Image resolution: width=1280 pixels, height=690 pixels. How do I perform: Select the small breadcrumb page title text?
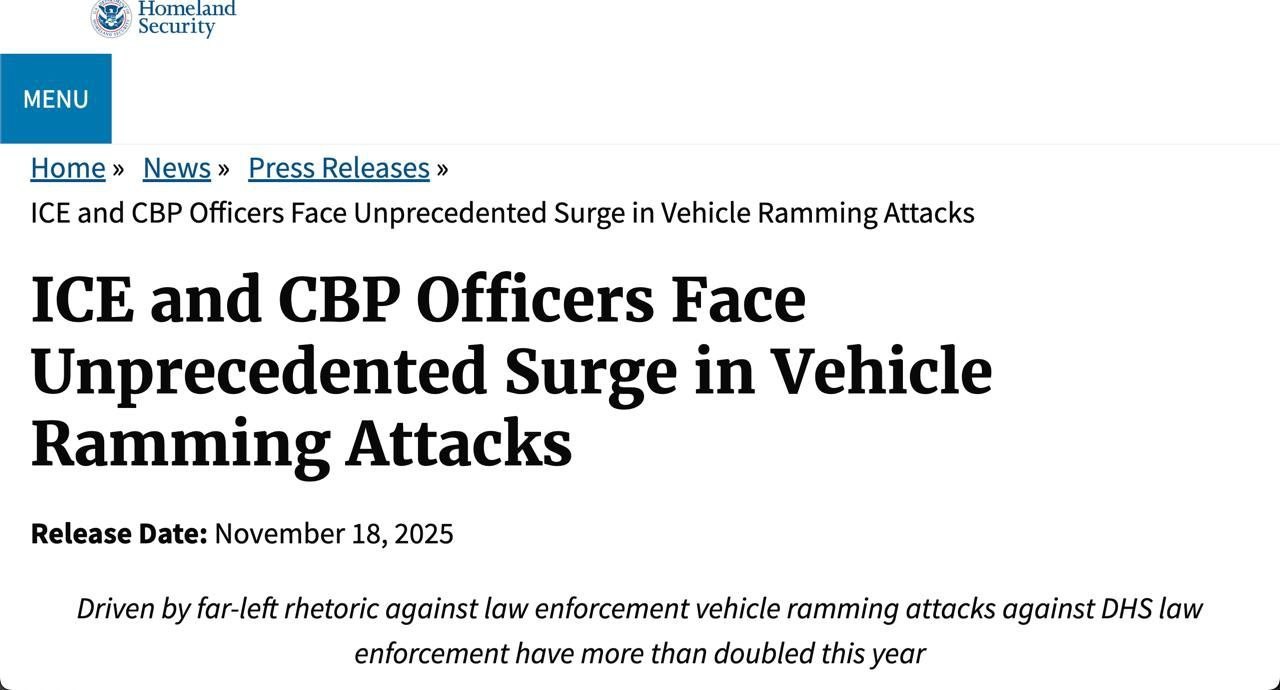[502, 213]
